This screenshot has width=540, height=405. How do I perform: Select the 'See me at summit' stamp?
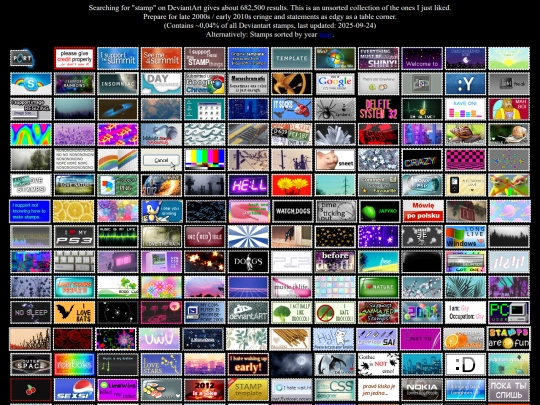(x=161, y=59)
